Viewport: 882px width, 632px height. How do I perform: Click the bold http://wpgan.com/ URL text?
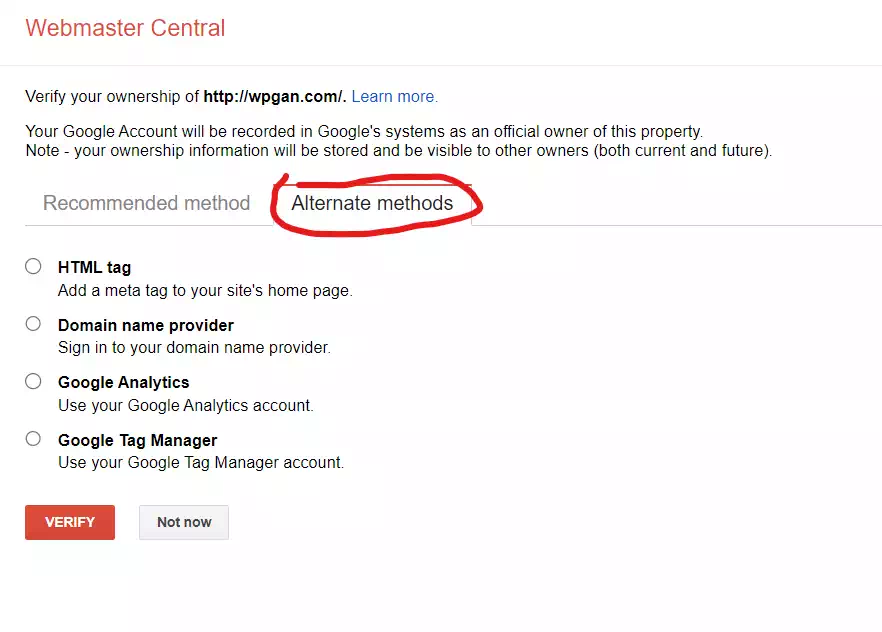274,97
